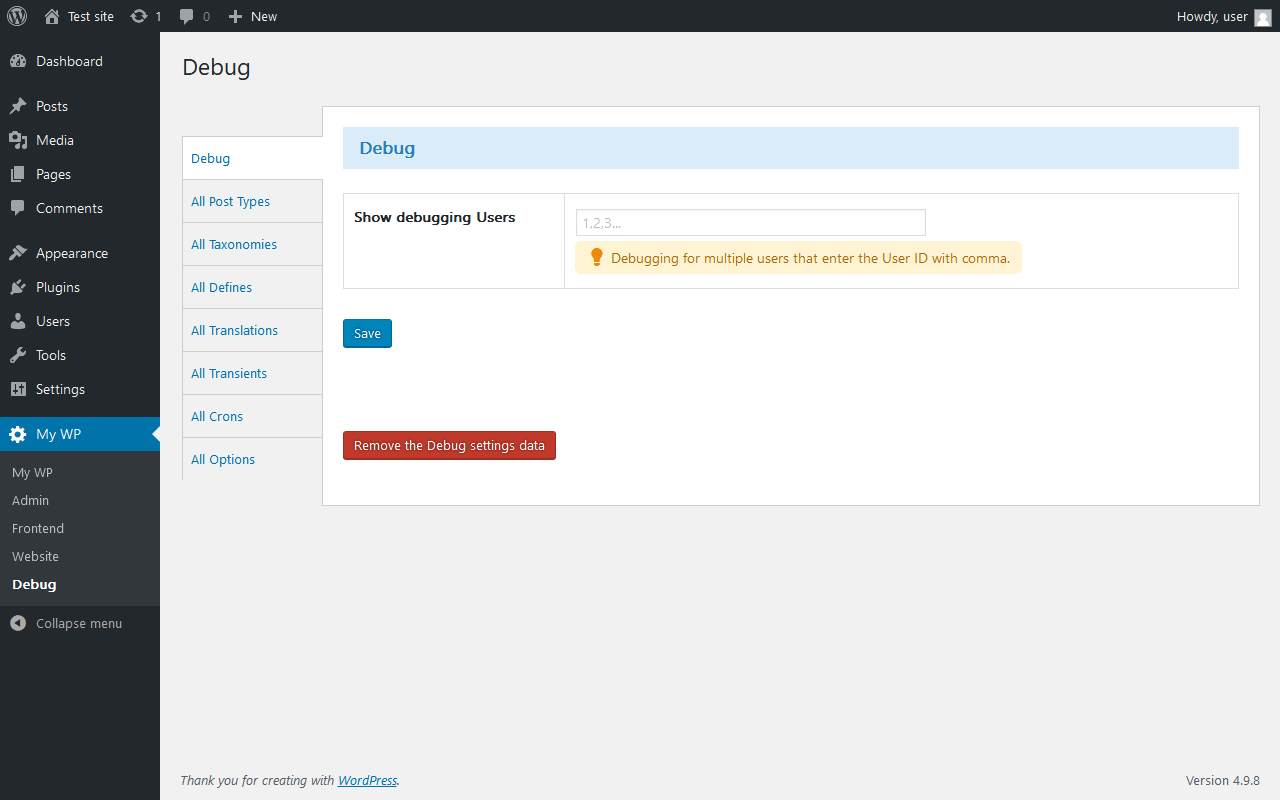This screenshot has width=1280, height=800.
Task: Select the Debug submenu item
Action: [x=80, y=584]
